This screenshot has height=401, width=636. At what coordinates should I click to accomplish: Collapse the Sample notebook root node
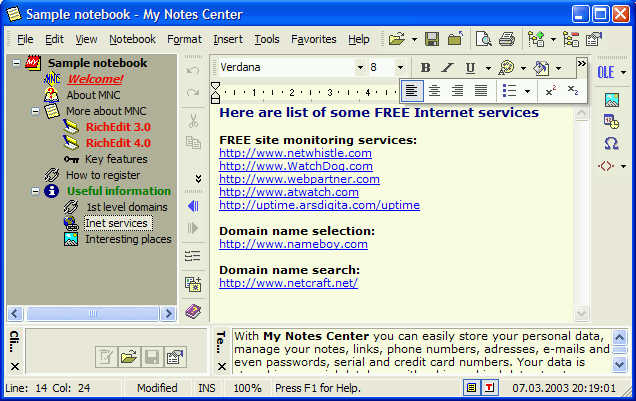(16, 63)
